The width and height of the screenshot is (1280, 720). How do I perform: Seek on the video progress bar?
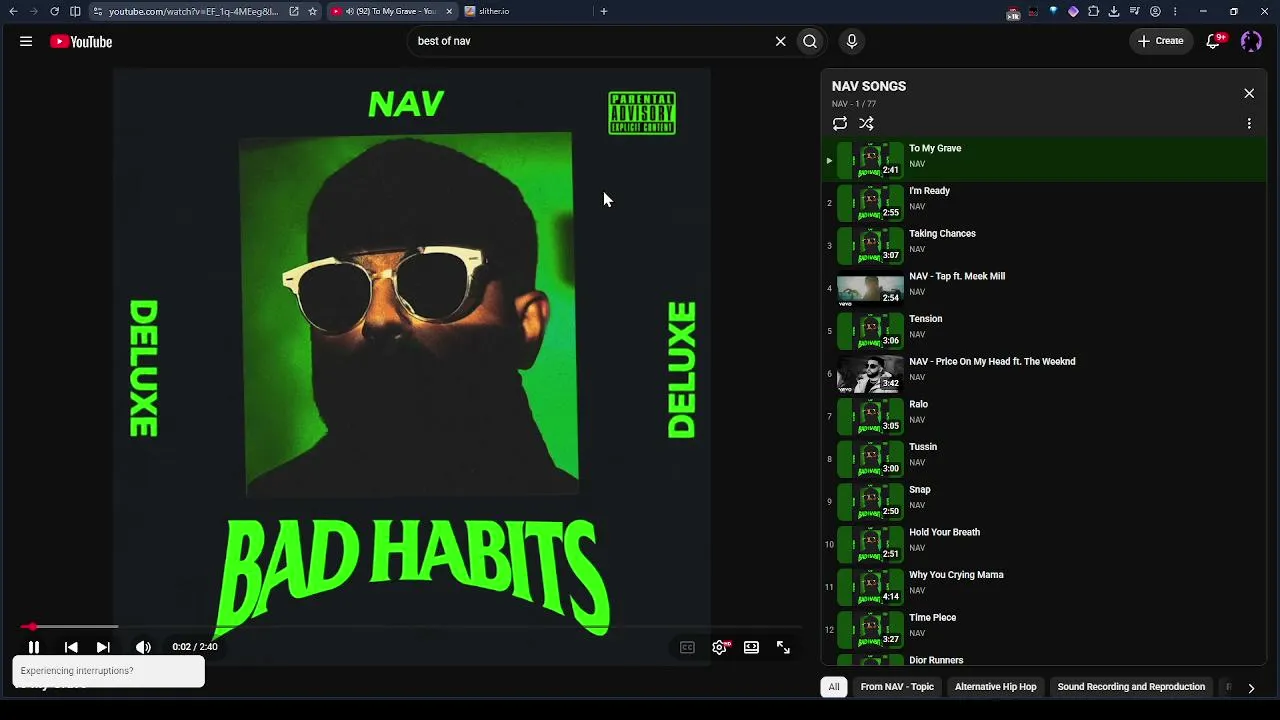(411, 627)
